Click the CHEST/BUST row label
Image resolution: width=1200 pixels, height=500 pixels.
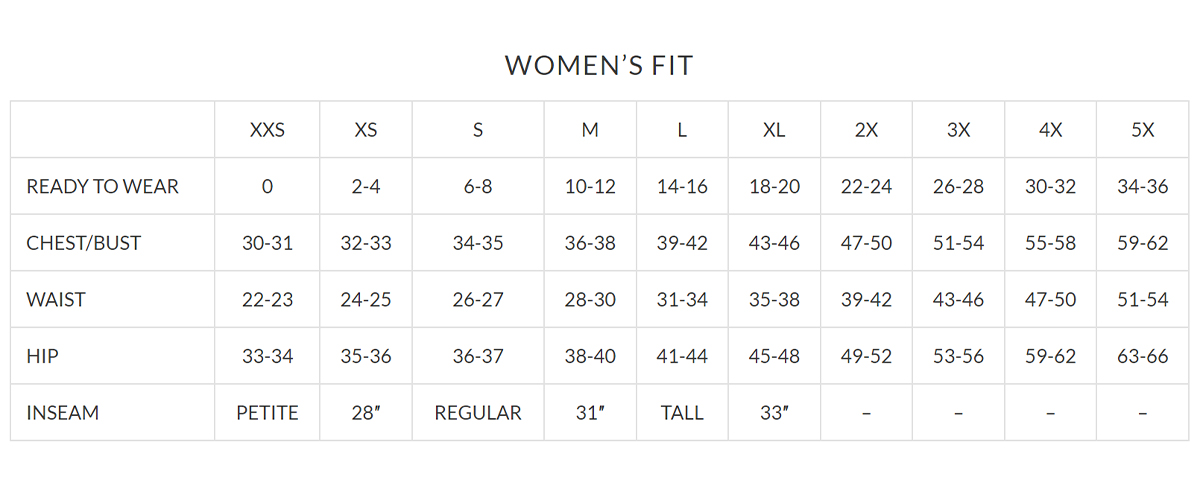(x=84, y=243)
